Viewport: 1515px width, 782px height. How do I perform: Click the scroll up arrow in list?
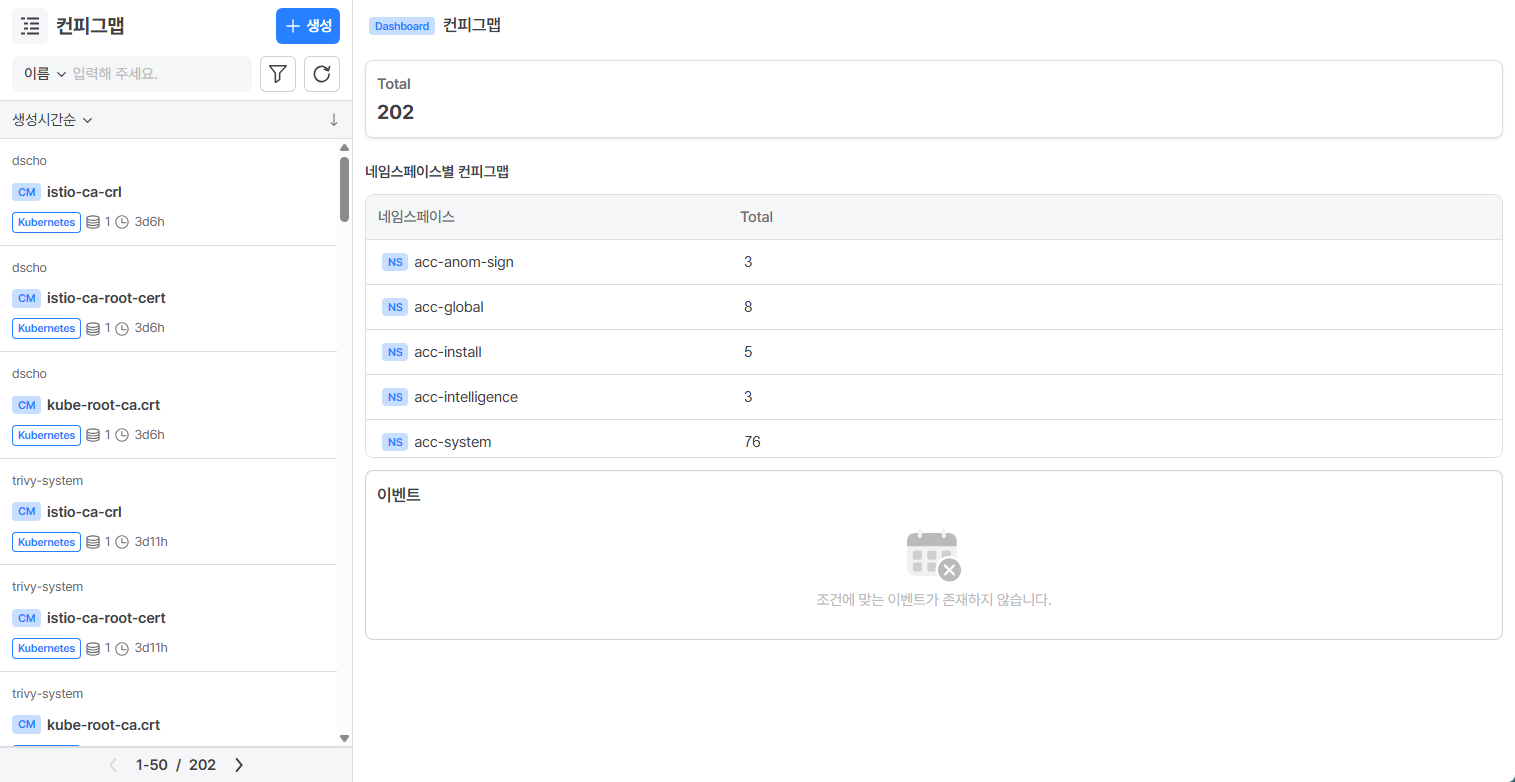[345, 147]
